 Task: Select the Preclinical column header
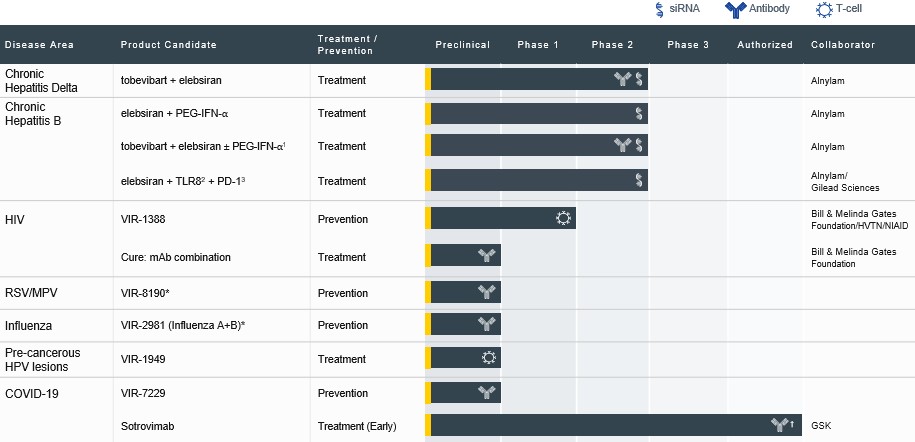462,45
